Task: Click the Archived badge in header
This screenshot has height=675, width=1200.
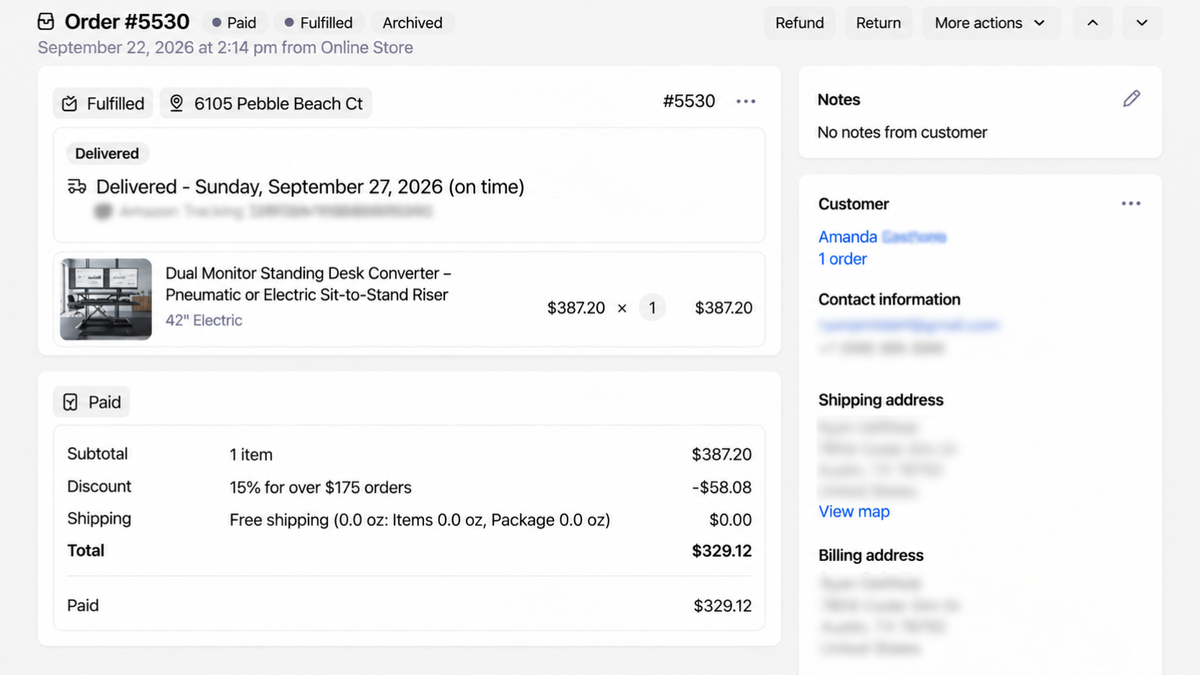Action: pyautogui.click(x=412, y=23)
